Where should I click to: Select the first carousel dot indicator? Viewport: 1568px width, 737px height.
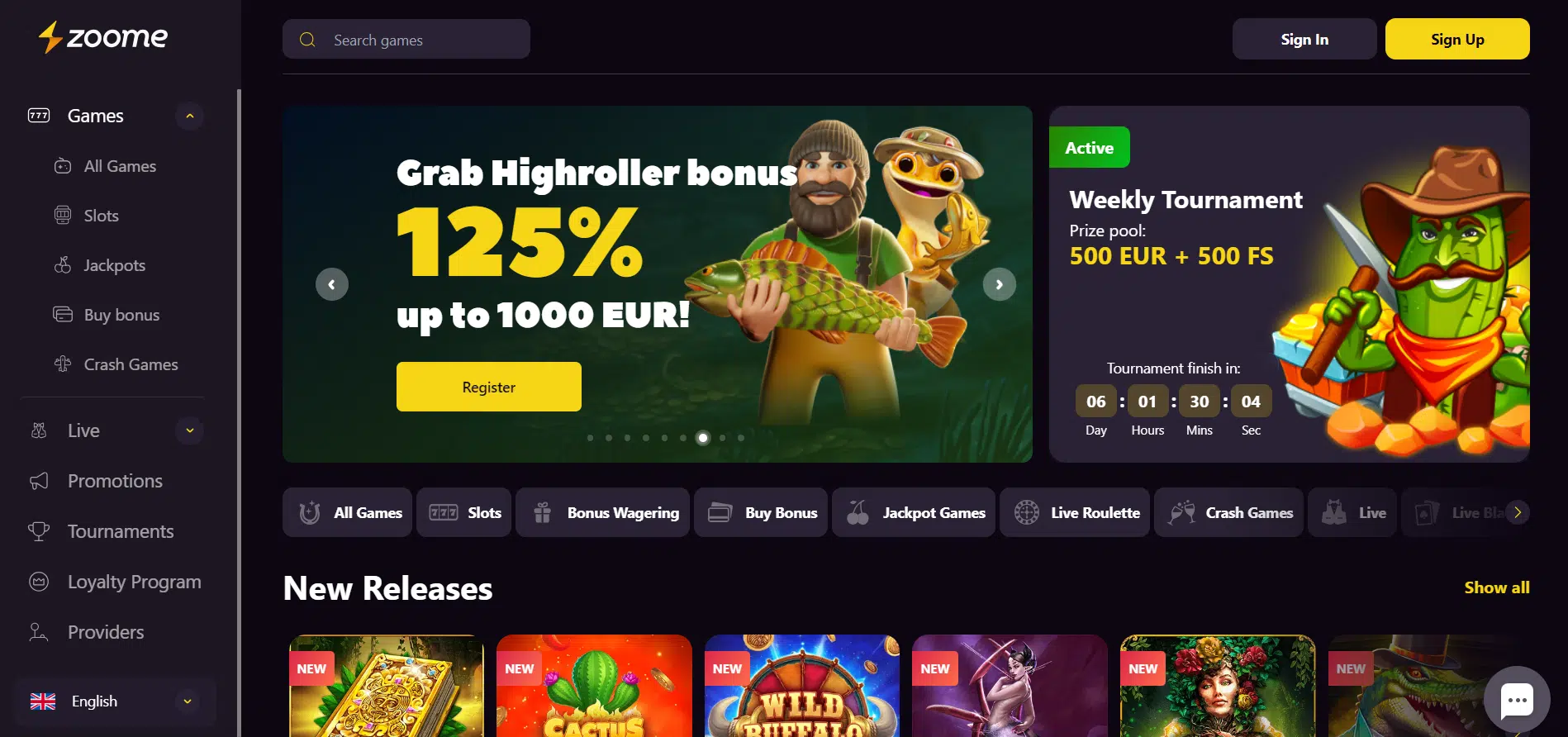click(x=590, y=438)
